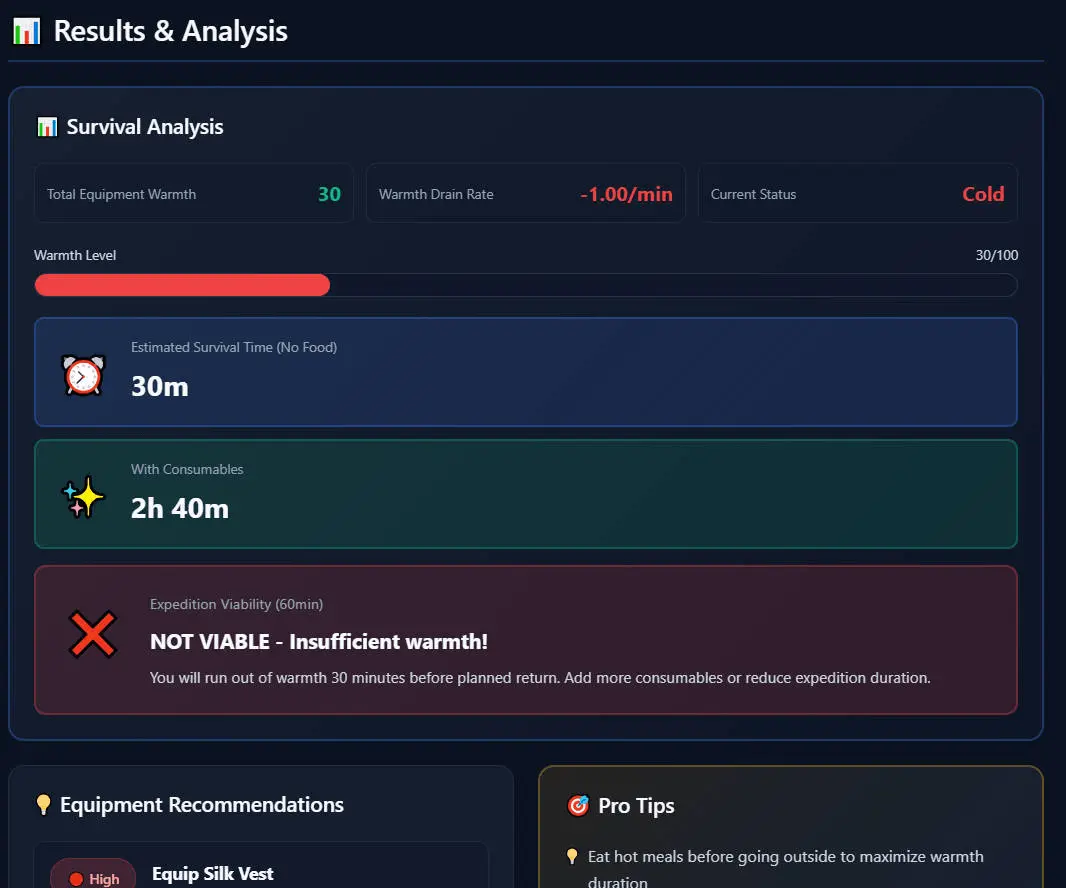Click the red X not viable icon
This screenshot has width=1066, height=888.
coord(93,635)
